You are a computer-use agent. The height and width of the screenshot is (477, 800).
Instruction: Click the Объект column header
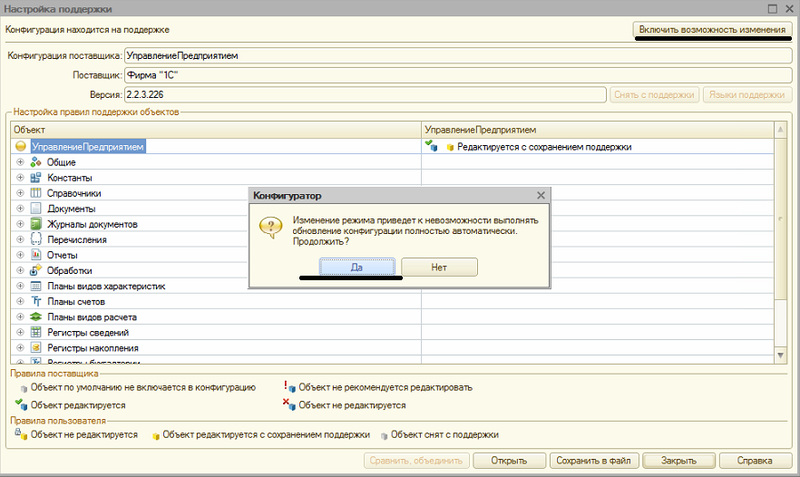click(x=215, y=131)
